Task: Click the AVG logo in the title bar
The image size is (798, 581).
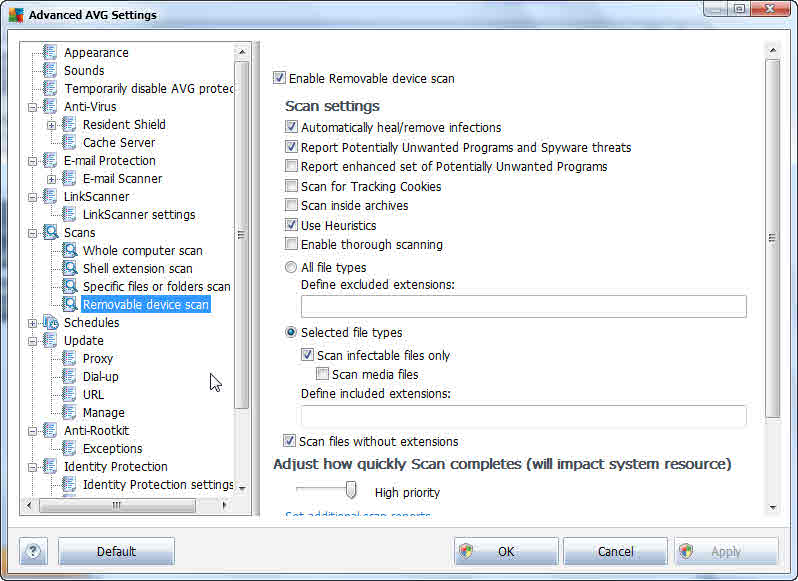Action: coord(16,15)
